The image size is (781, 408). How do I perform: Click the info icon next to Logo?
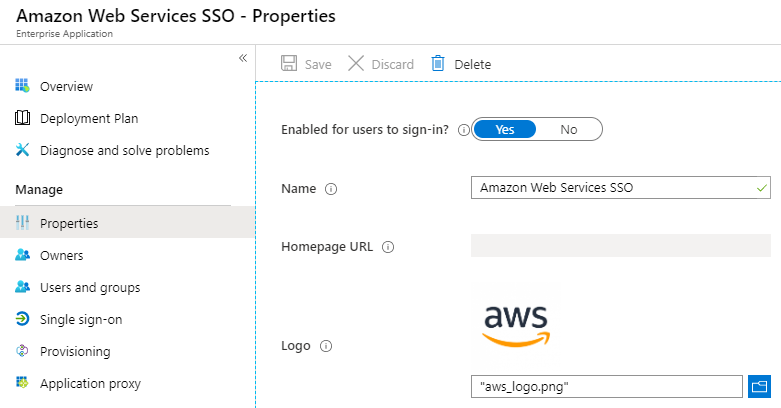click(325, 346)
